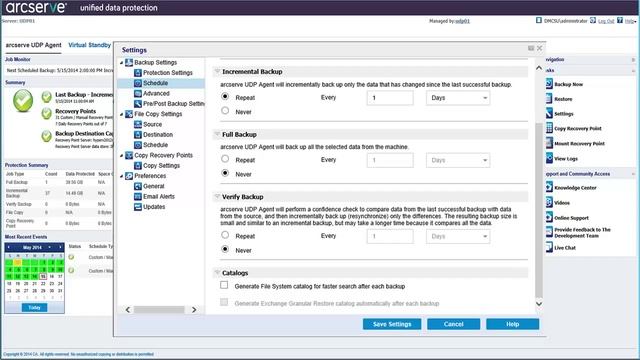640x360 pixels.
Task: Select Schedule under File Copy Settings
Action: (156, 145)
